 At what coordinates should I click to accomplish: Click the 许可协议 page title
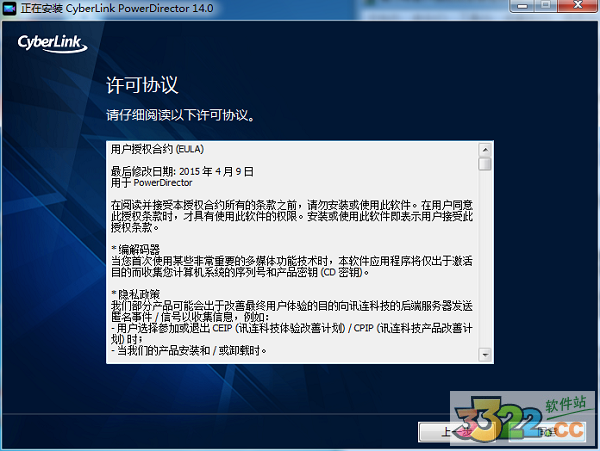point(142,85)
